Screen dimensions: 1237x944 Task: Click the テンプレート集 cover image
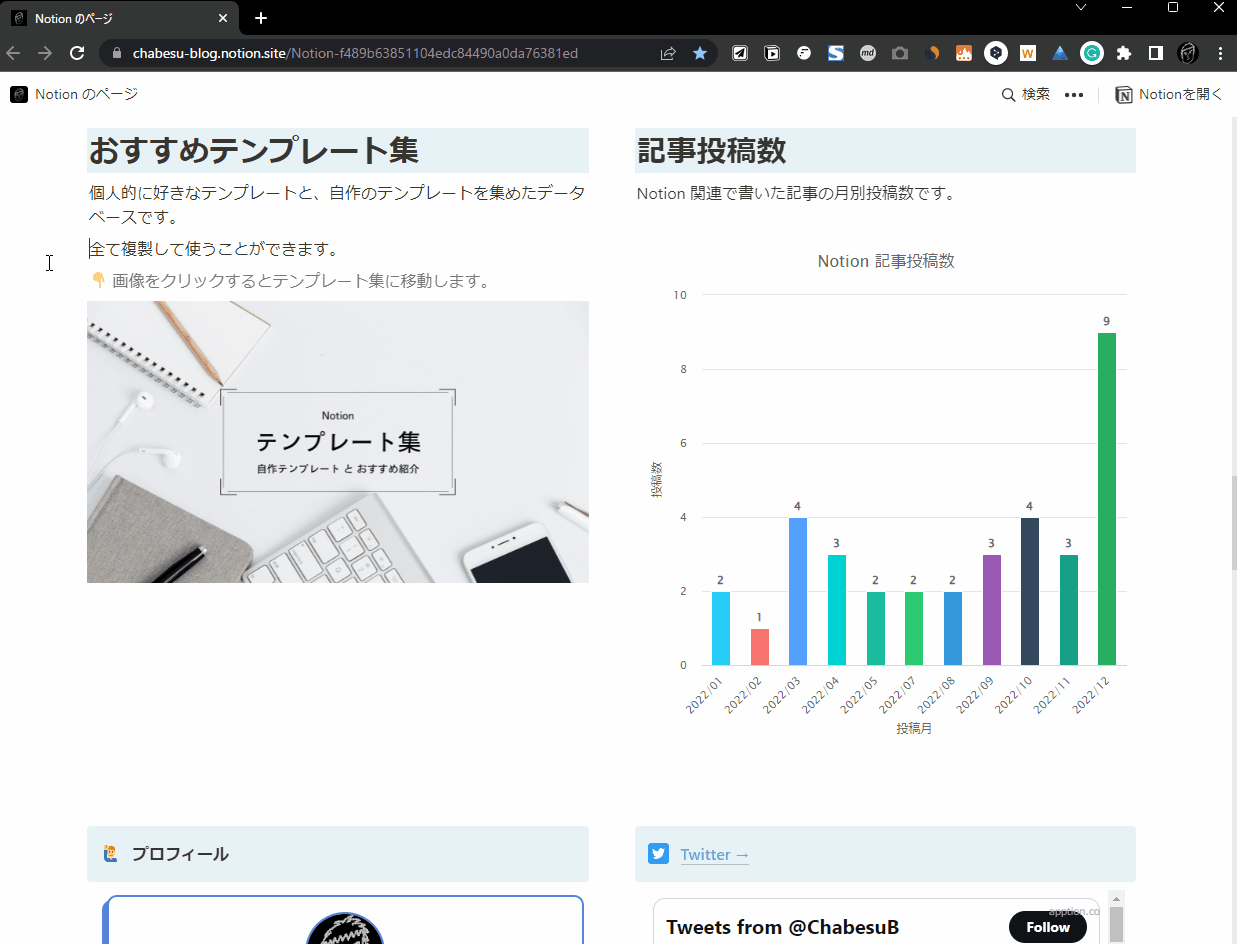click(x=338, y=442)
